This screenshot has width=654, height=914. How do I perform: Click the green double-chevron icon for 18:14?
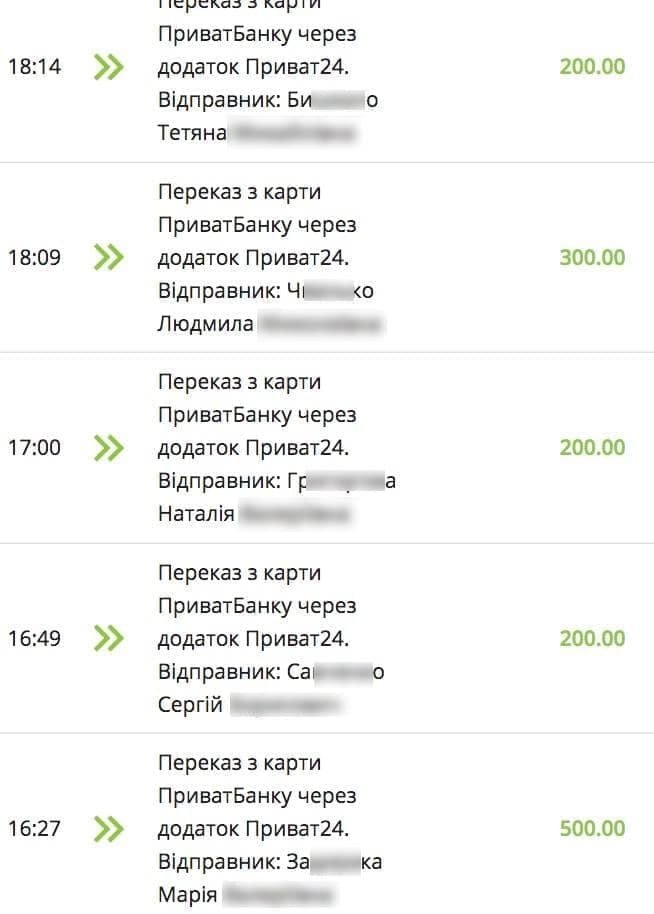(109, 67)
